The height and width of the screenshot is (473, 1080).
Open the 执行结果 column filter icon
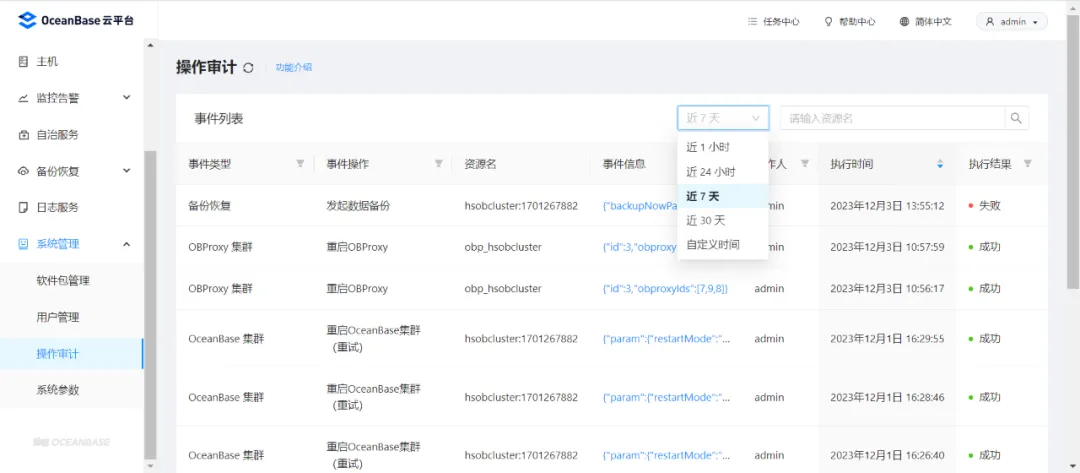(x=1027, y=164)
